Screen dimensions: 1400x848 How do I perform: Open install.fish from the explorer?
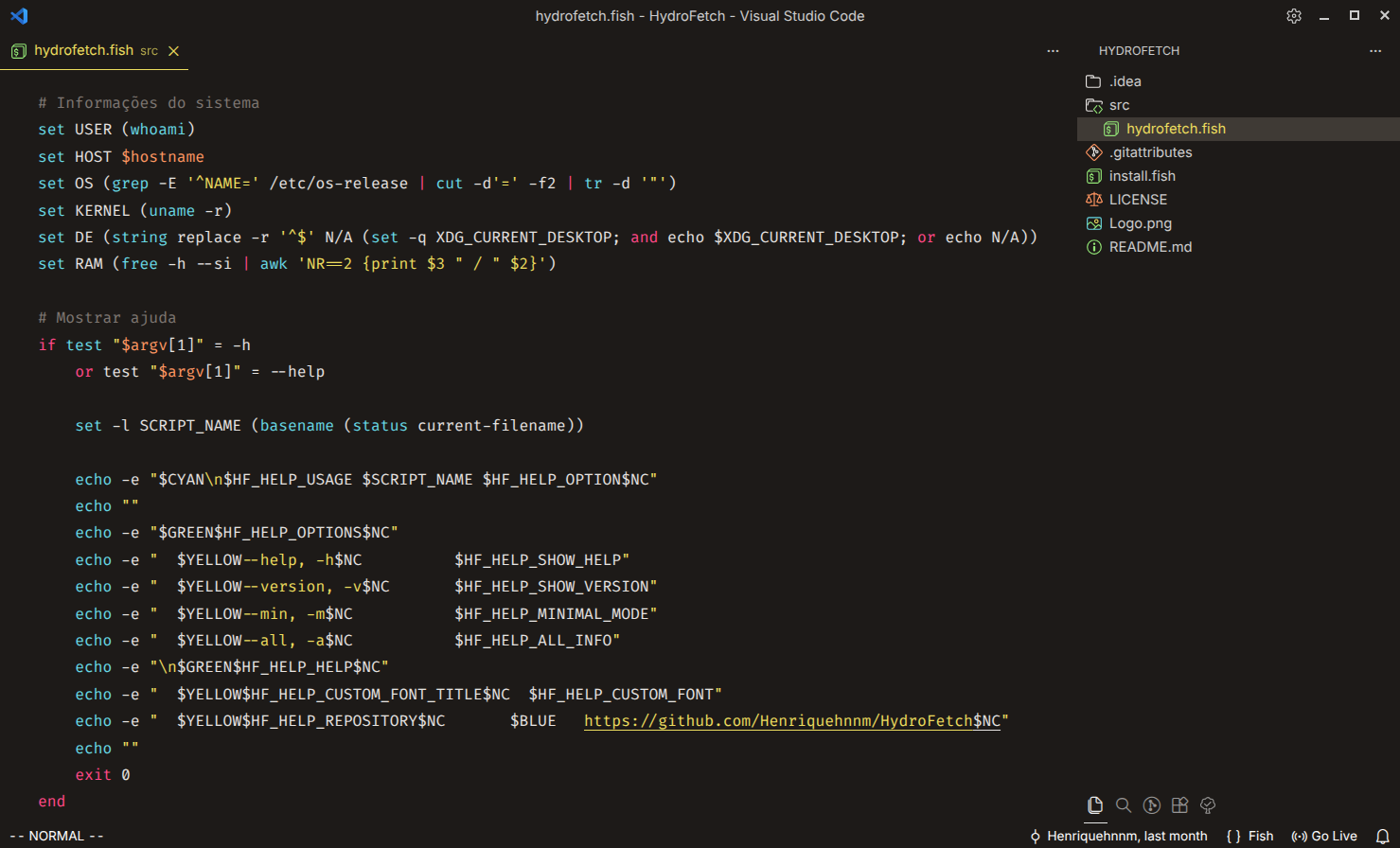click(x=1238, y=176)
